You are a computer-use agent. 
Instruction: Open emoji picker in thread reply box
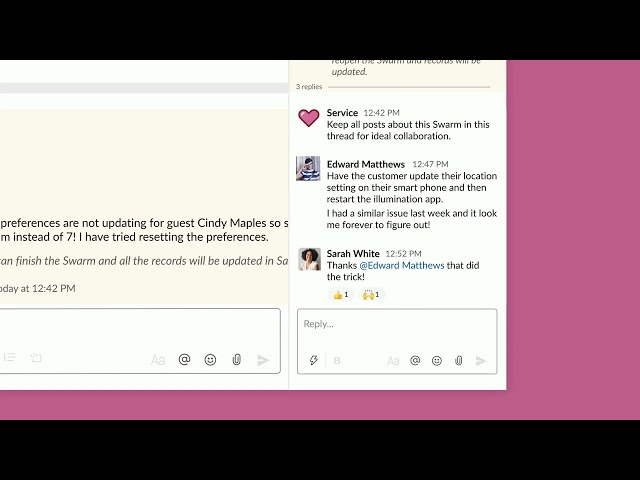coord(437,361)
